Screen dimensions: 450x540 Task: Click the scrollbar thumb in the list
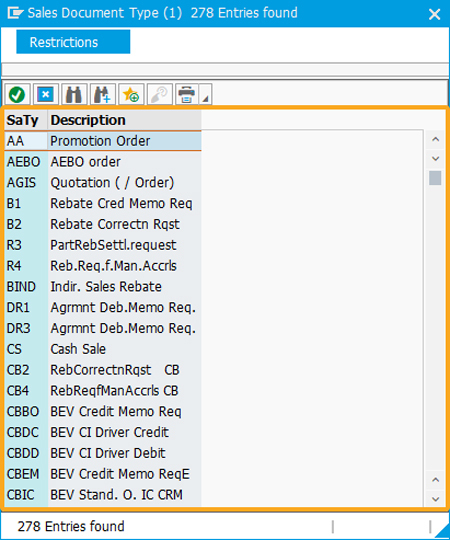pyautogui.click(x=435, y=178)
